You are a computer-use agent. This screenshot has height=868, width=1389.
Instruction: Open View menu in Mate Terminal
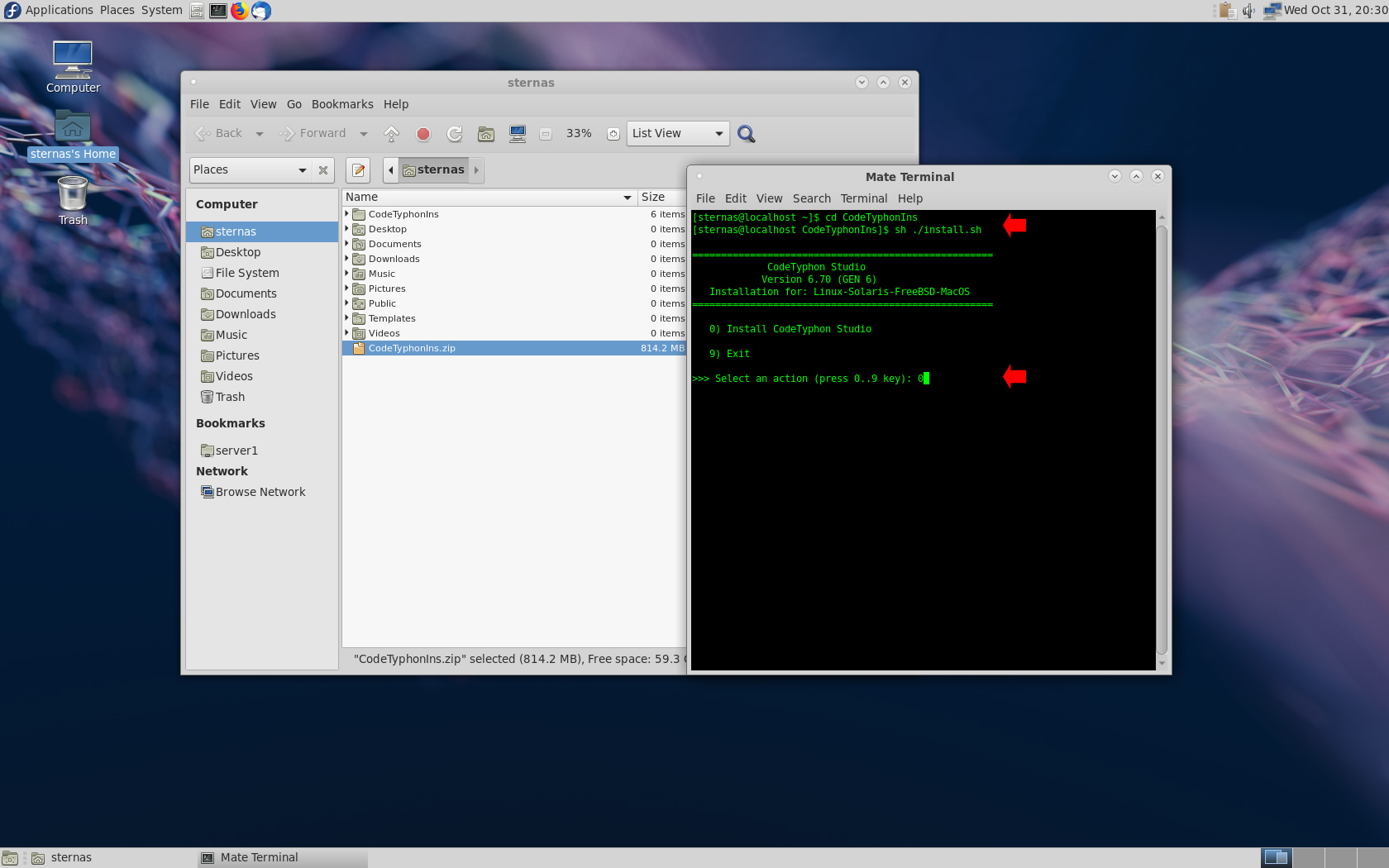click(x=769, y=198)
